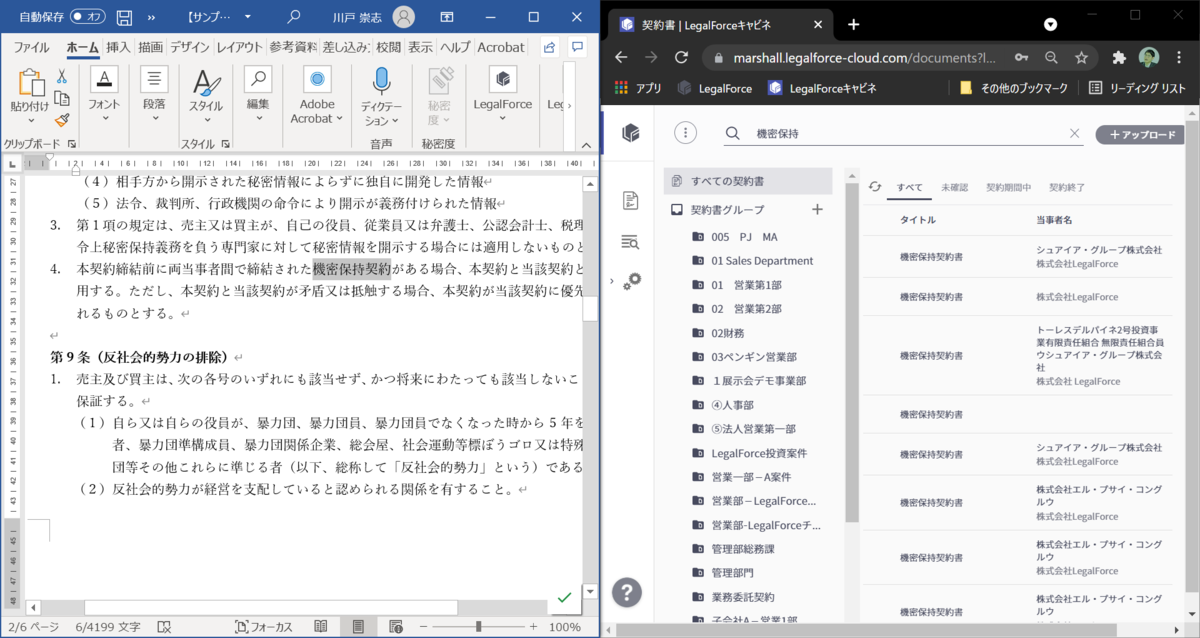This screenshot has width=1200, height=638.
Task: Click the refresh icon beside すべて tab
Action: point(875,187)
